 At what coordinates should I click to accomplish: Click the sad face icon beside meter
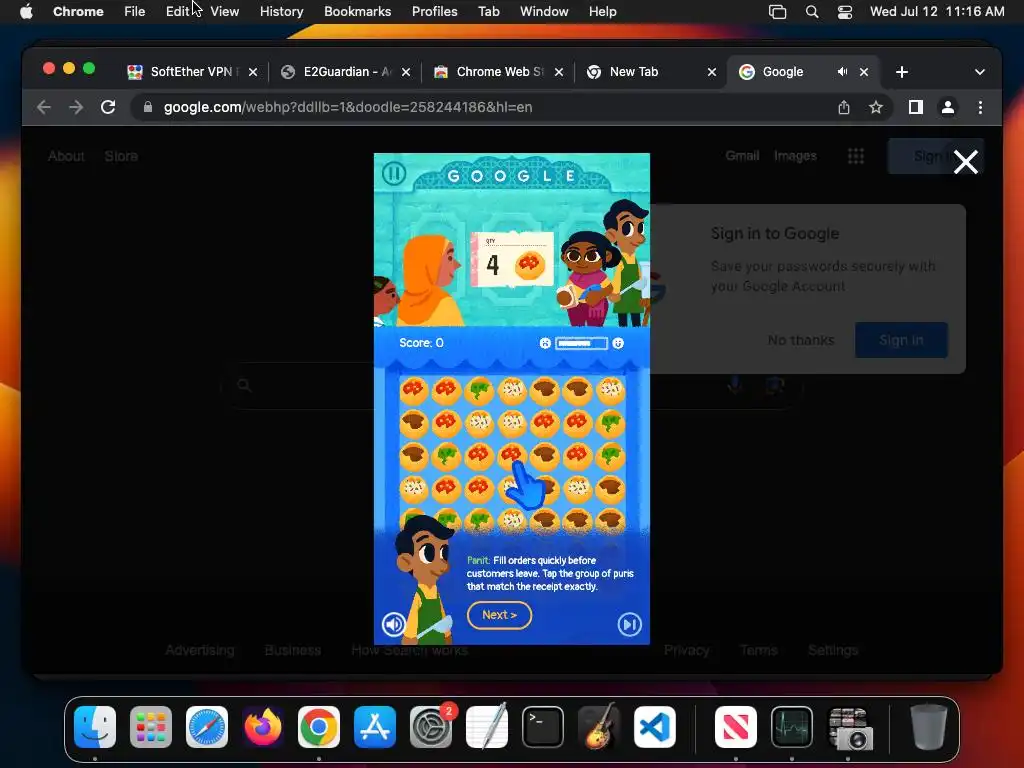pos(545,344)
